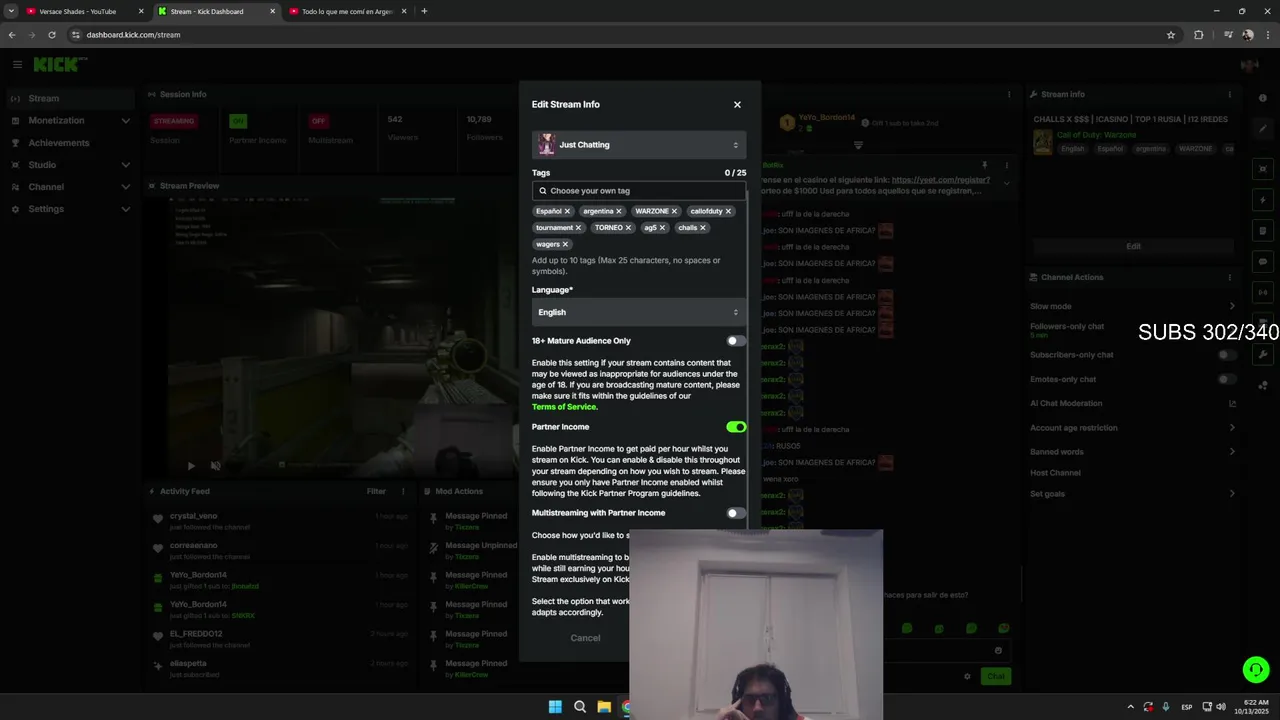Image resolution: width=1280 pixels, height=720 pixels.
Task: Remove the challs tag
Action: (x=703, y=228)
